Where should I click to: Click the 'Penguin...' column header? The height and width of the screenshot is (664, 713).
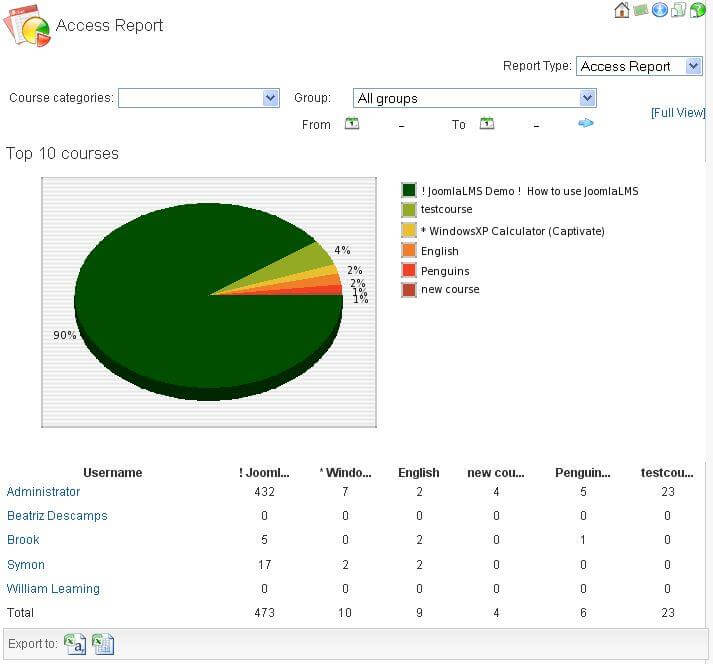tap(583, 473)
